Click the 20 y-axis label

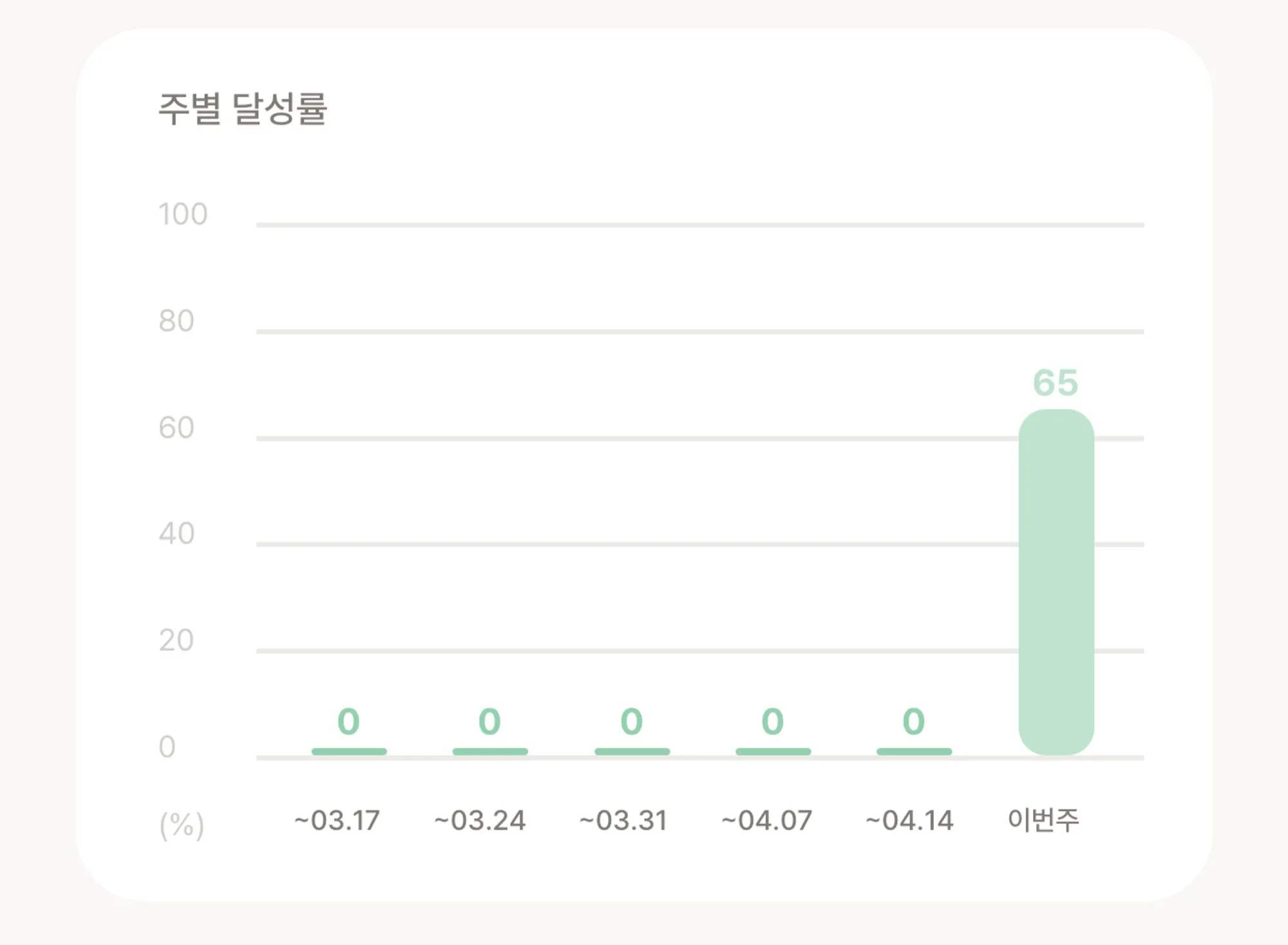(x=176, y=641)
